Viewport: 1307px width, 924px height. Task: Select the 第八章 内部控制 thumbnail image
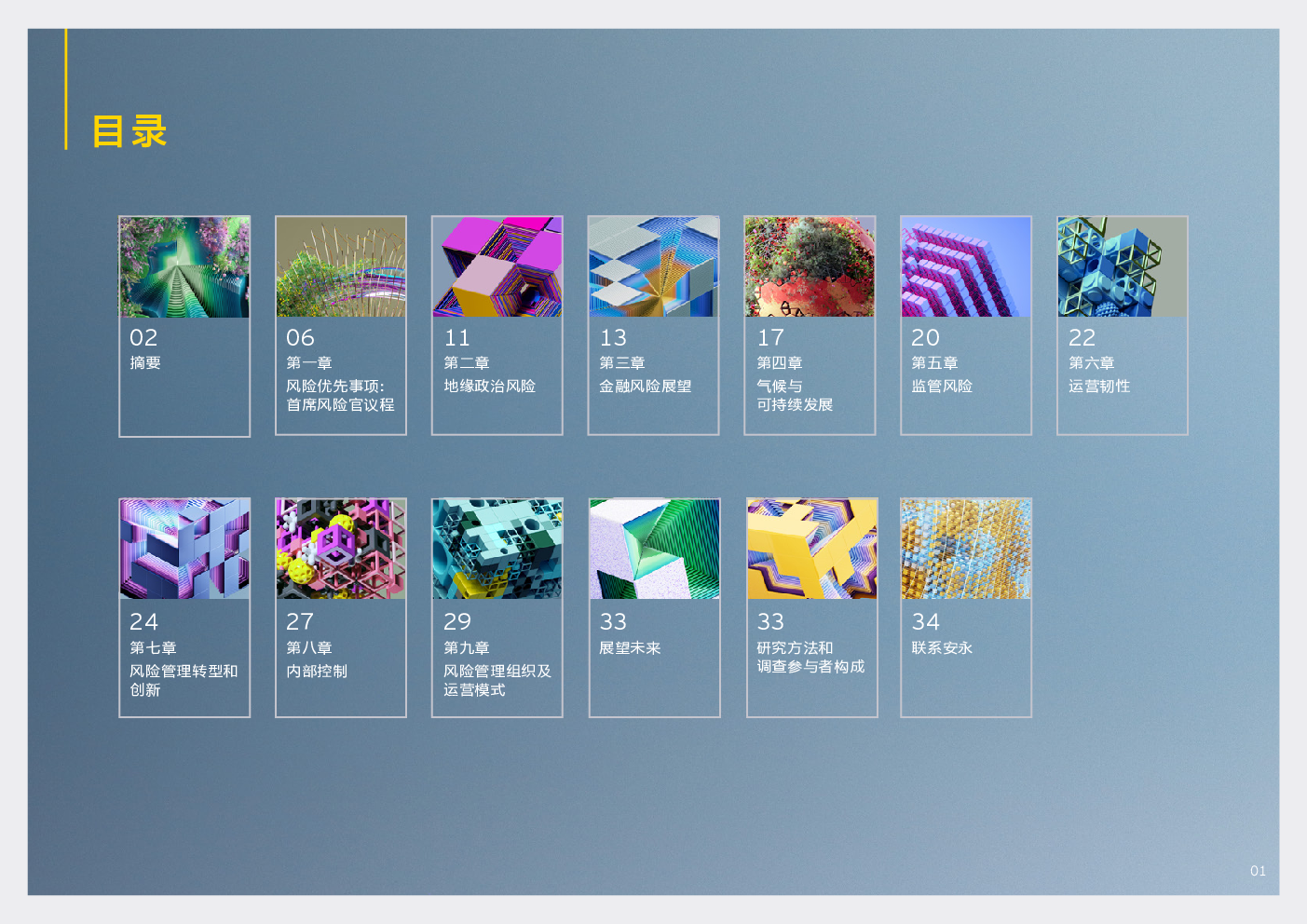(341, 549)
